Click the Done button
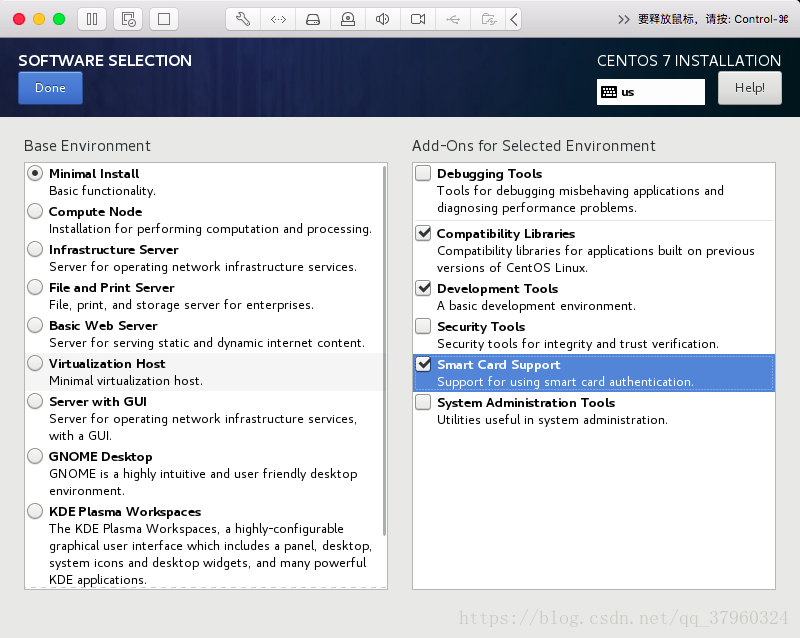This screenshot has width=800, height=638. (50, 88)
